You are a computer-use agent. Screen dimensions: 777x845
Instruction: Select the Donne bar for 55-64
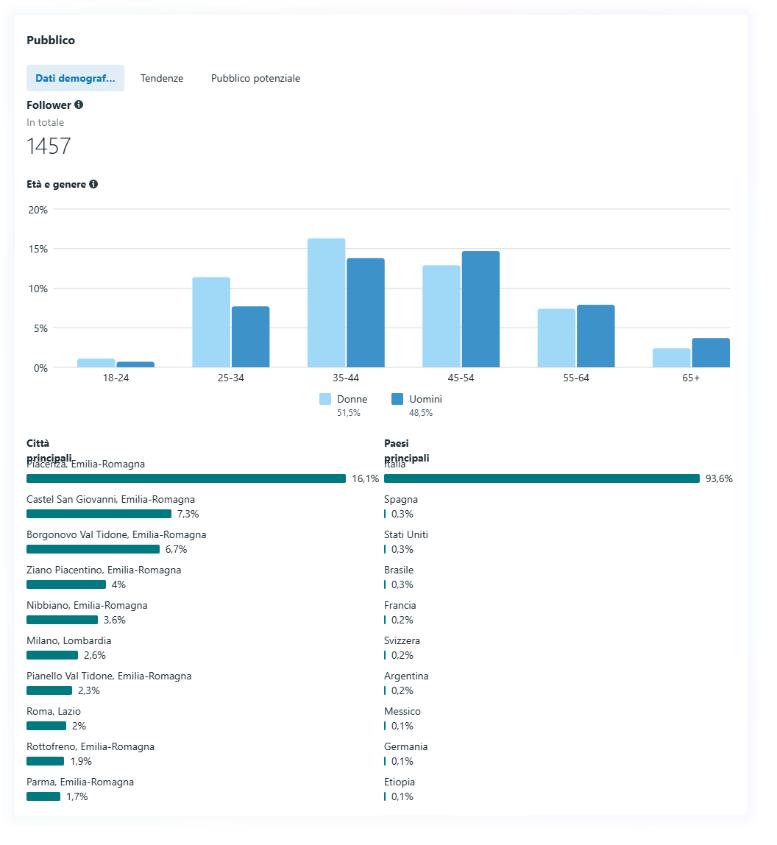tap(557, 338)
